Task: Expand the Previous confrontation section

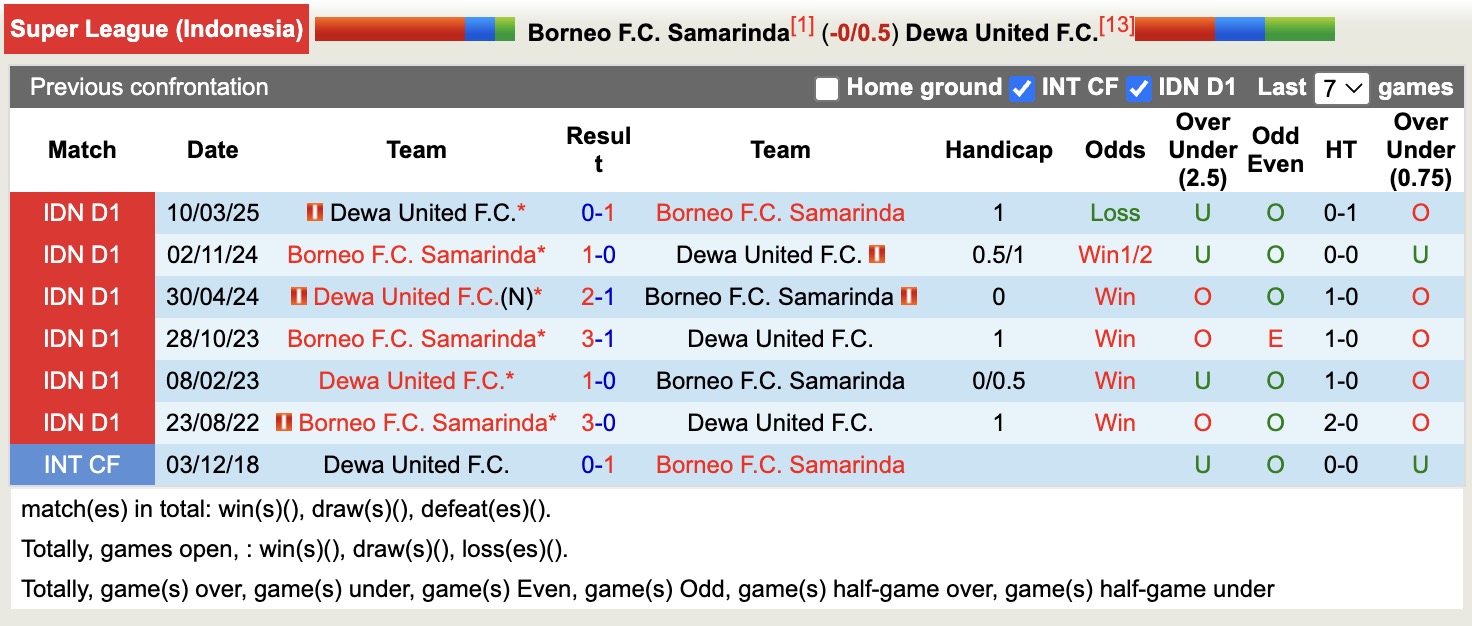Action: [x=148, y=87]
